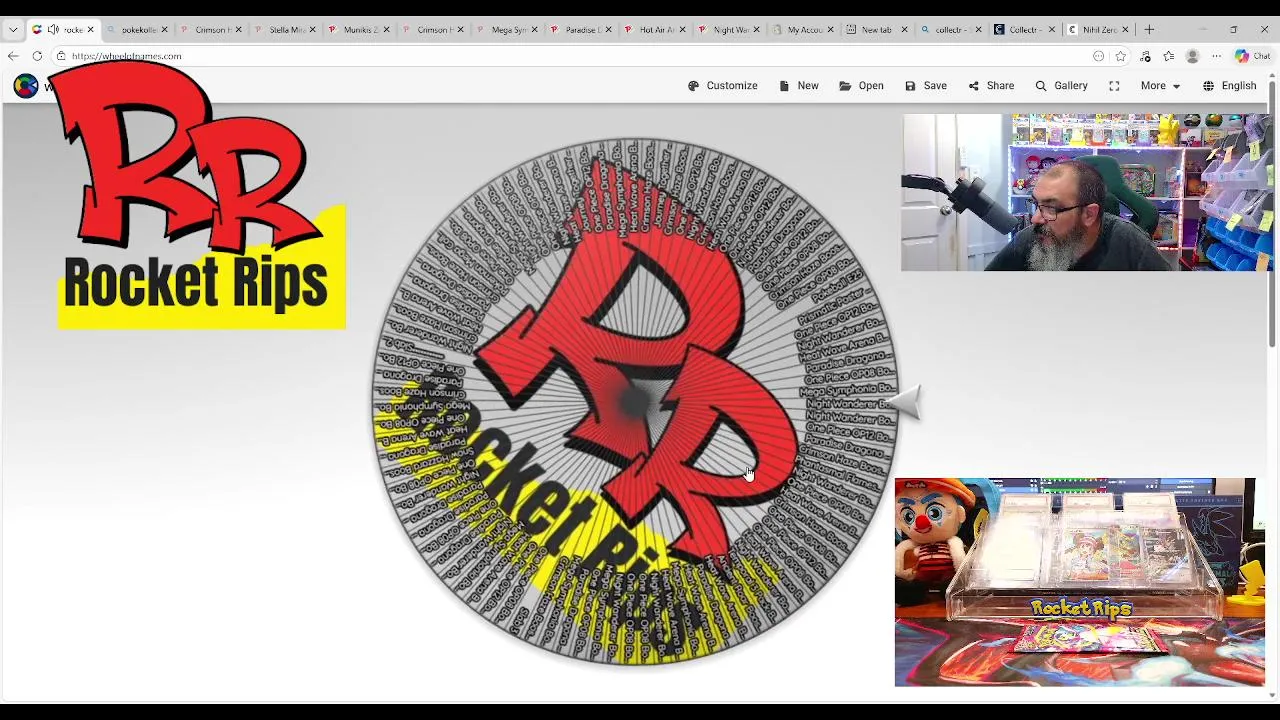Image resolution: width=1280 pixels, height=720 pixels.
Task: Expand the More dropdown
Action: tap(1160, 86)
